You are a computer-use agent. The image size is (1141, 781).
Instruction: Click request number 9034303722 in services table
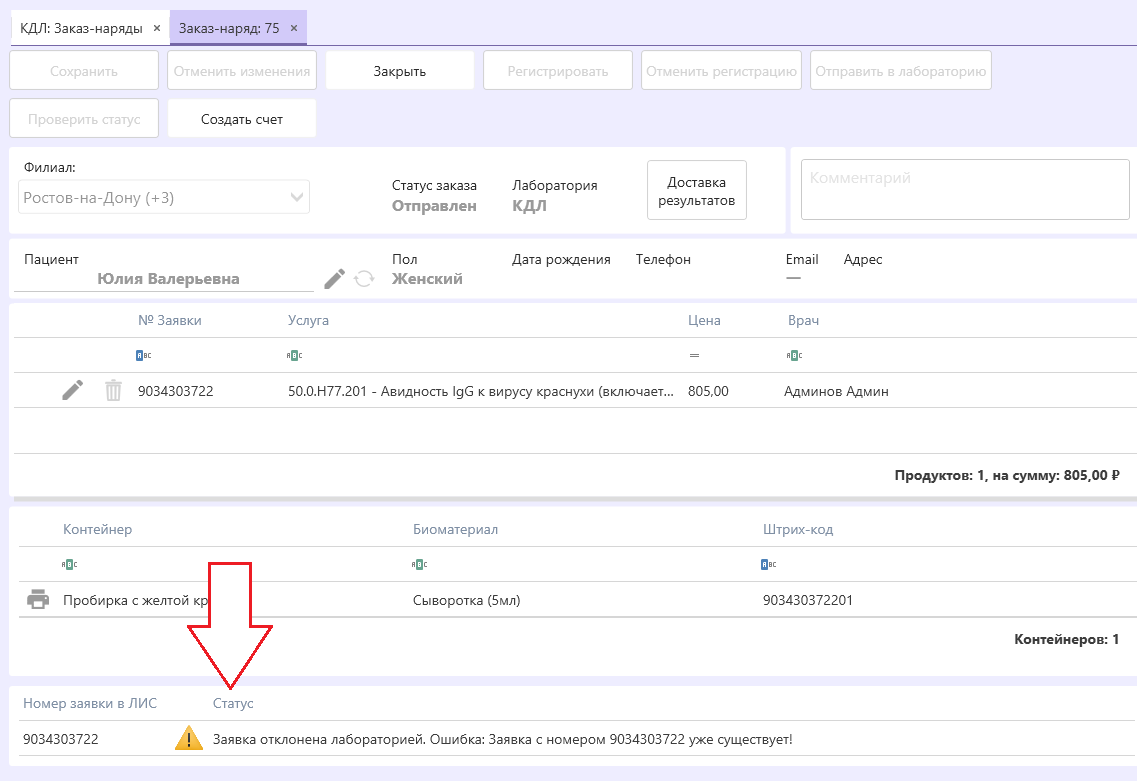(x=175, y=391)
